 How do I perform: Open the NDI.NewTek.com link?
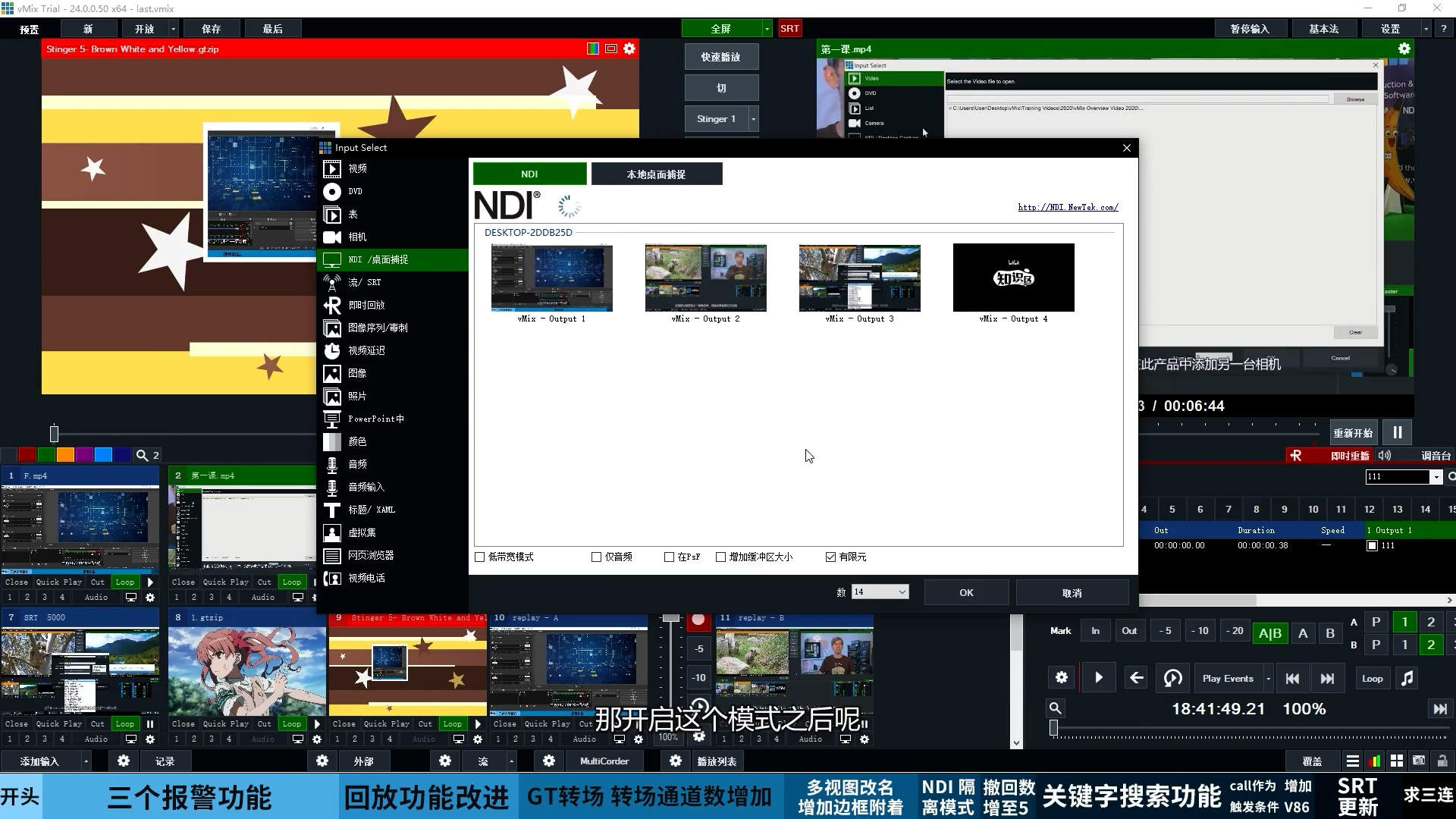tap(1068, 206)
